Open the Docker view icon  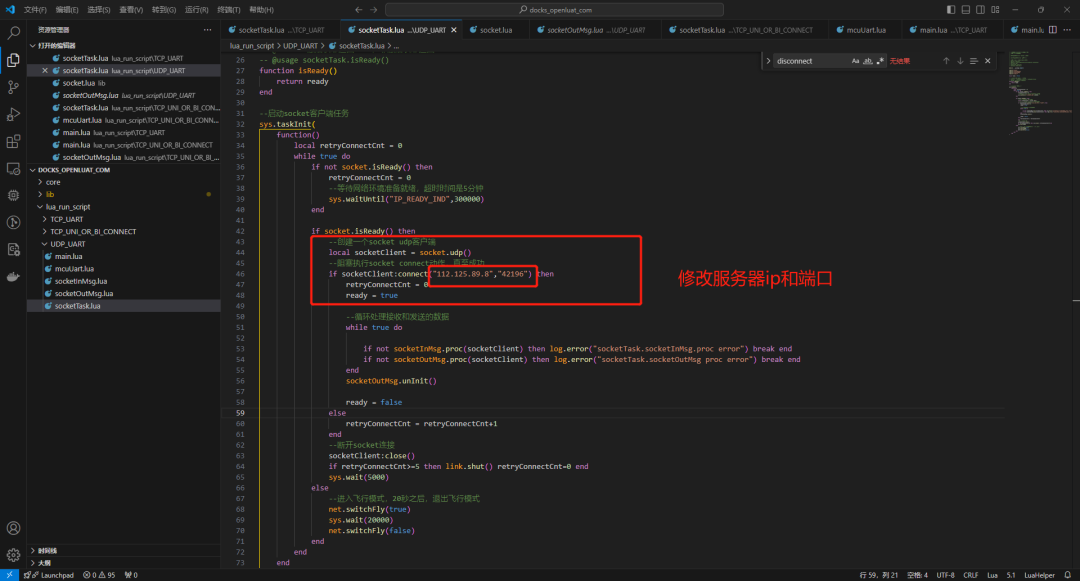coord(13,277)
